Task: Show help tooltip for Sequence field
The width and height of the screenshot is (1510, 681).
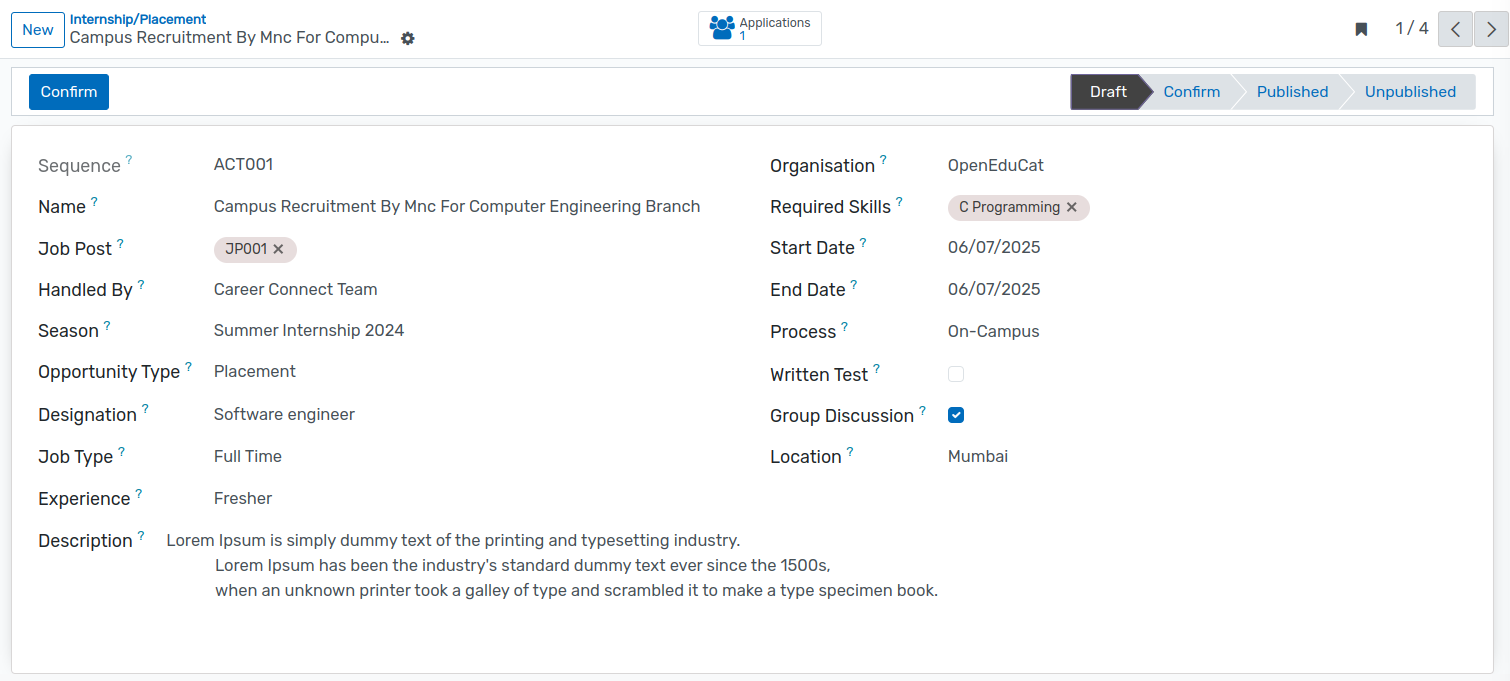Action: point(128,160)
